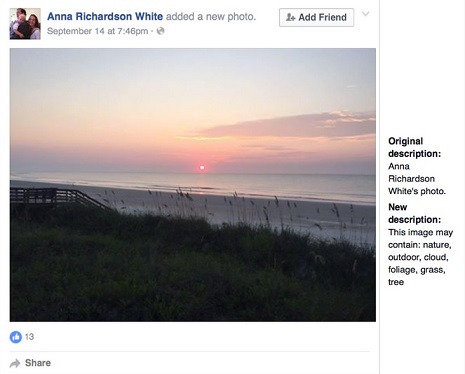The width and height of the screenshot is (465, 374).
Task: Select the 'Original description:' heading
Action: pyautogui.click(x=414, y=147)
